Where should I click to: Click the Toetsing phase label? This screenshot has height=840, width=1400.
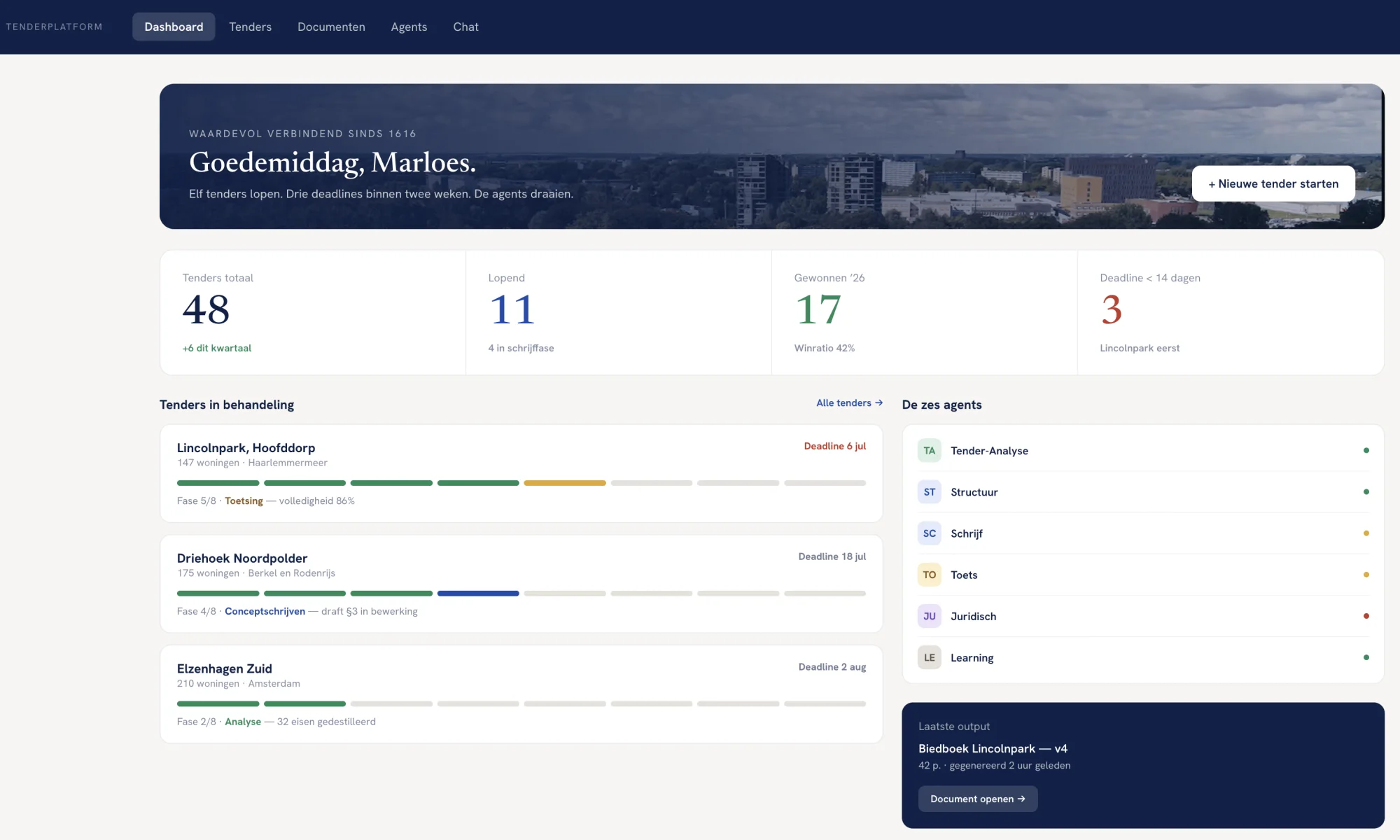tap(244, 500)
